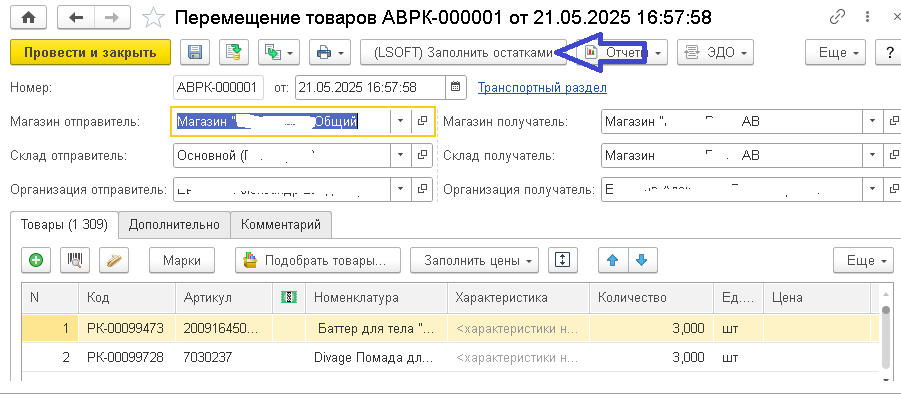Move row up with blue arrow
901x394 pixels.
click(613, 260)
